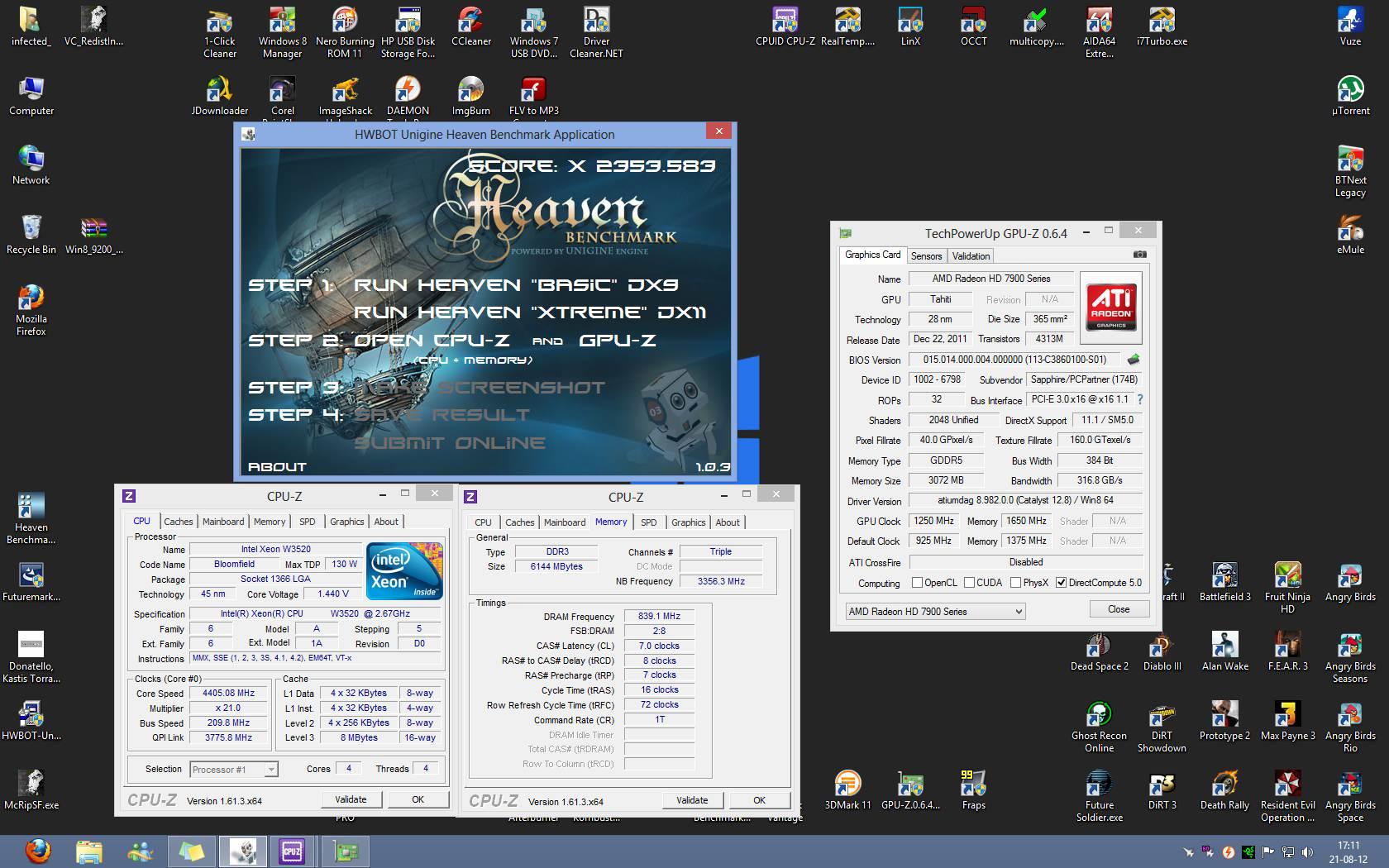Open Firefox from the taskbar
The width and height of the screenshot is (1389, 868).
[x=37, y=851]
